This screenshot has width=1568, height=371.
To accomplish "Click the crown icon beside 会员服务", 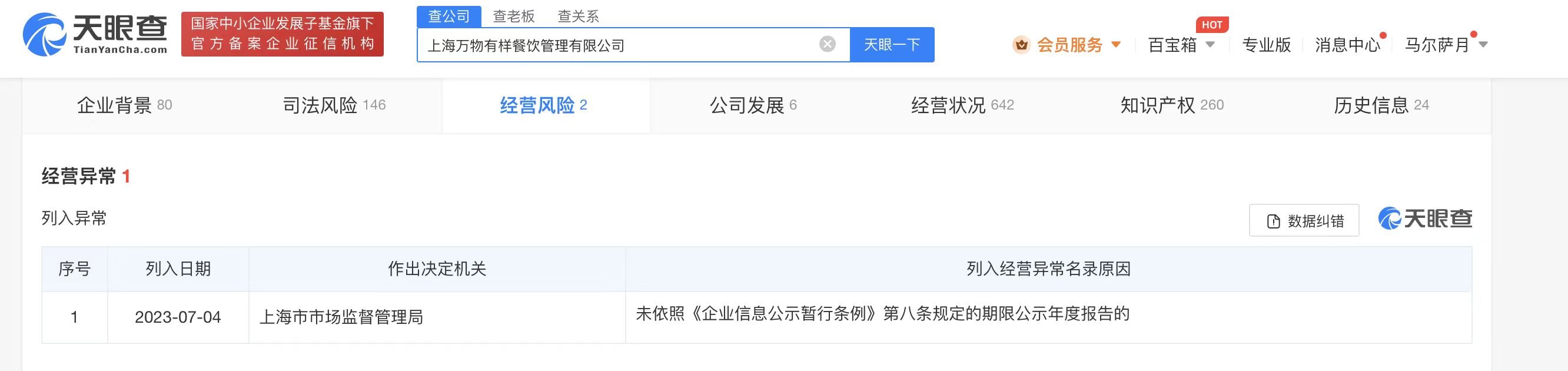I will (1021, 45).
